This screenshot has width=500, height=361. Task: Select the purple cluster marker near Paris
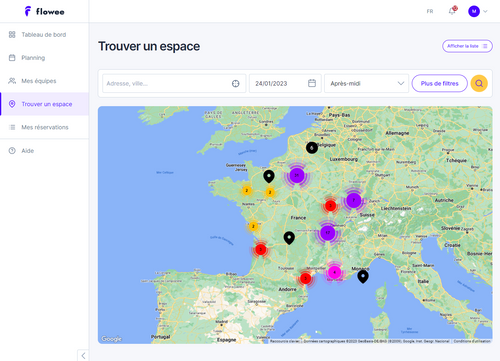297,175
